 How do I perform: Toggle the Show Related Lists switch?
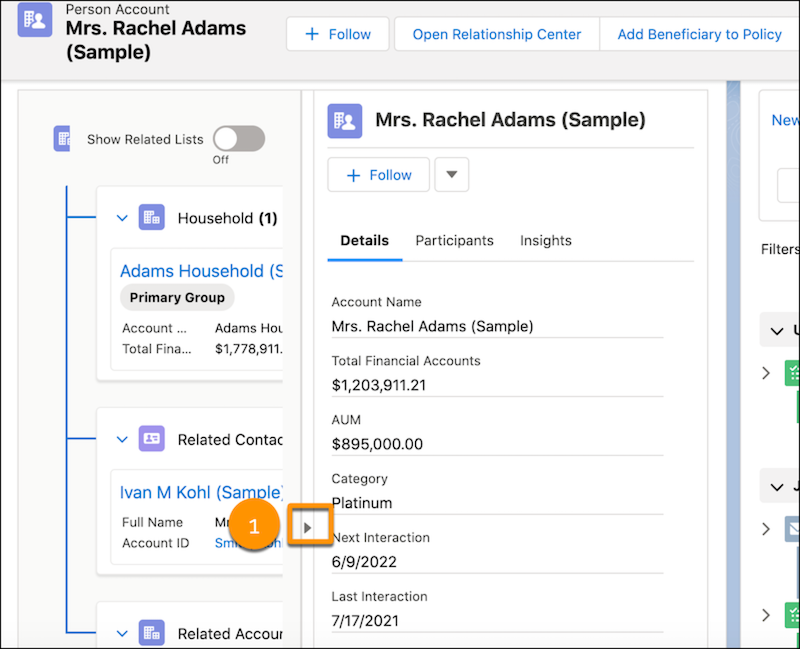tap(239, 139)
